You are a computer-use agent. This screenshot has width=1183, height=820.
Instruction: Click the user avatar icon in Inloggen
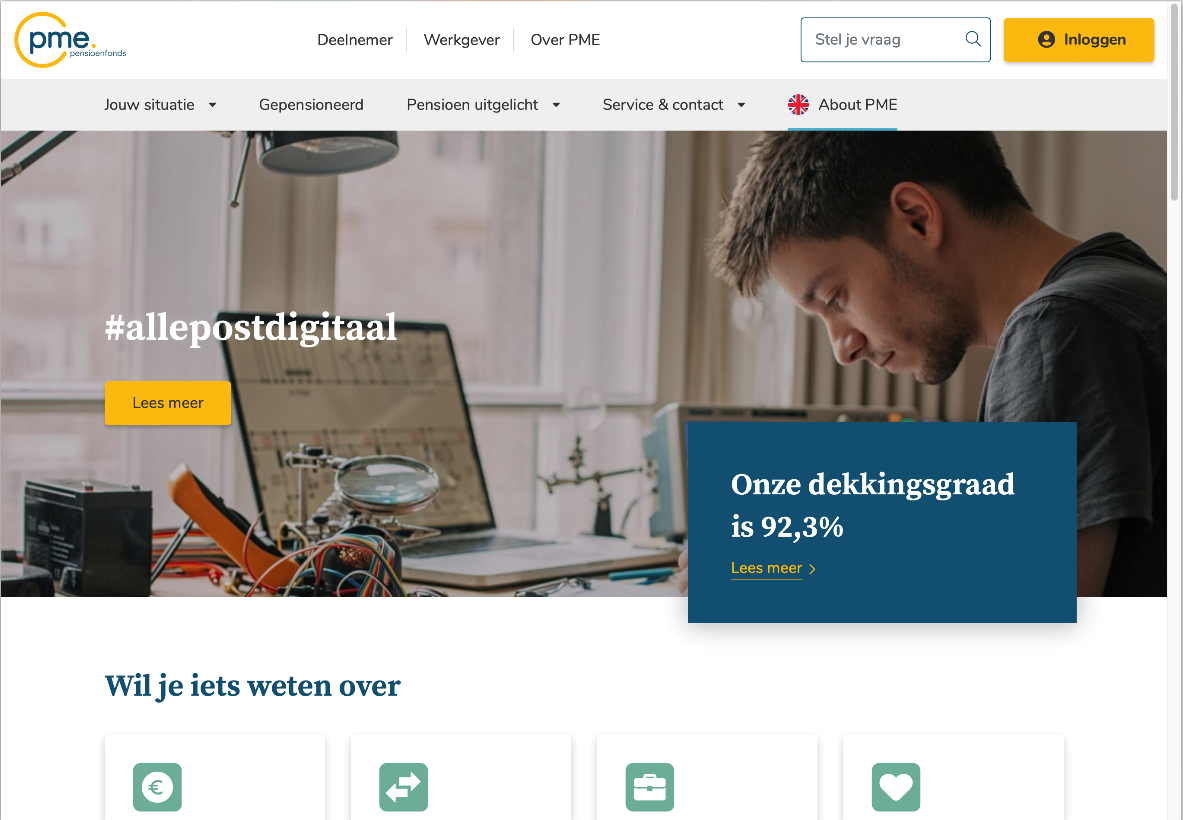pos(1046,40)
